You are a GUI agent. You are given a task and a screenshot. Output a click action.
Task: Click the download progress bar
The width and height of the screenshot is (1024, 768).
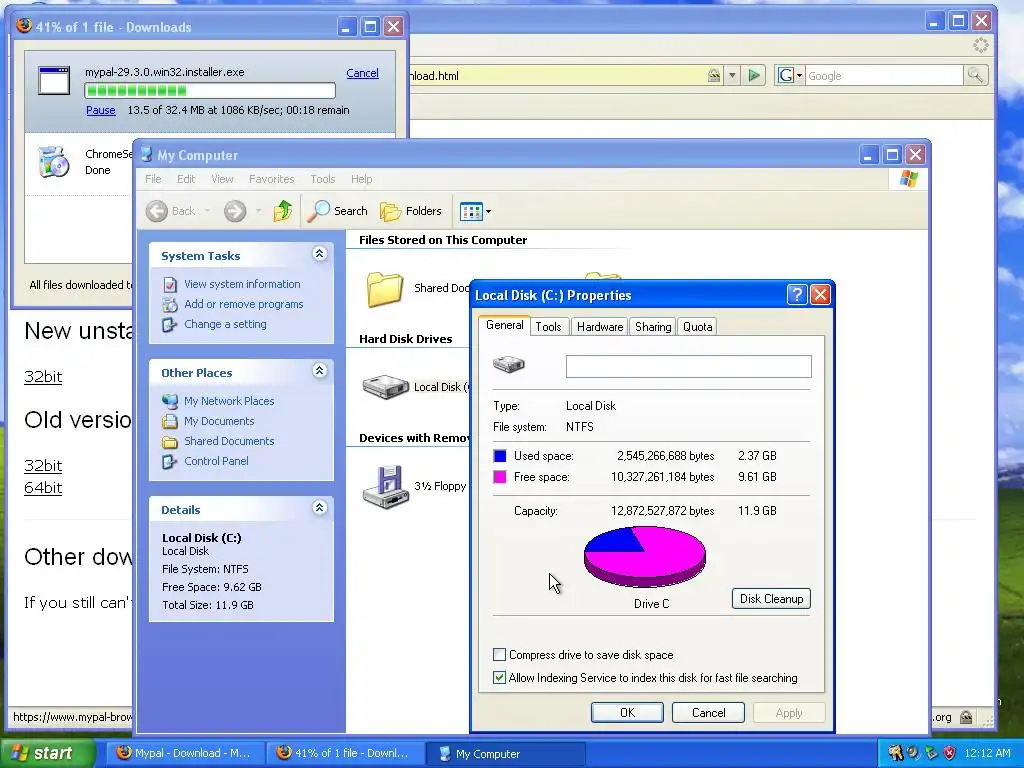[x=210, y=90]
